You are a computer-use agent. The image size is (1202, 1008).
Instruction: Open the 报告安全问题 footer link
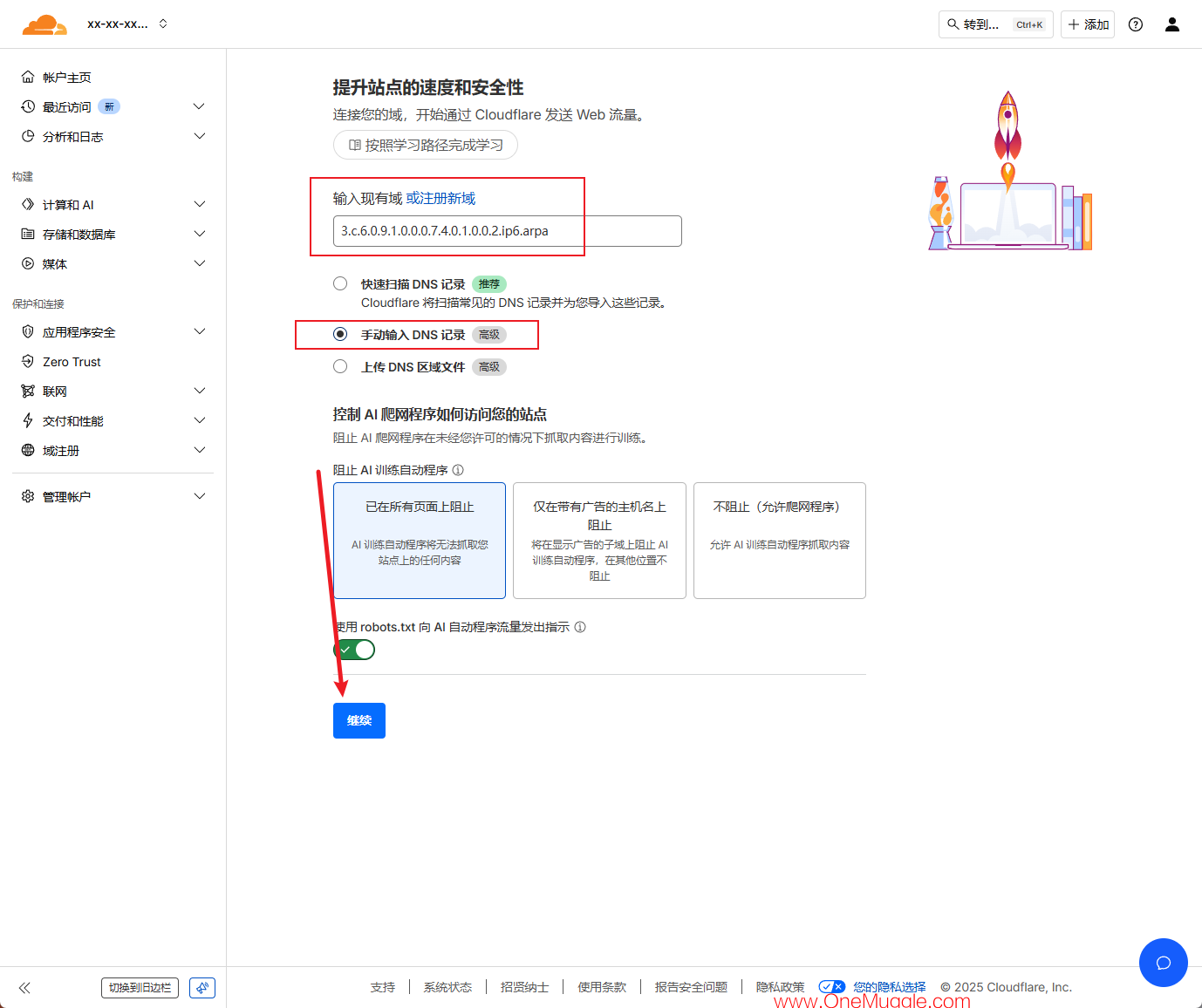coord(691,987)
